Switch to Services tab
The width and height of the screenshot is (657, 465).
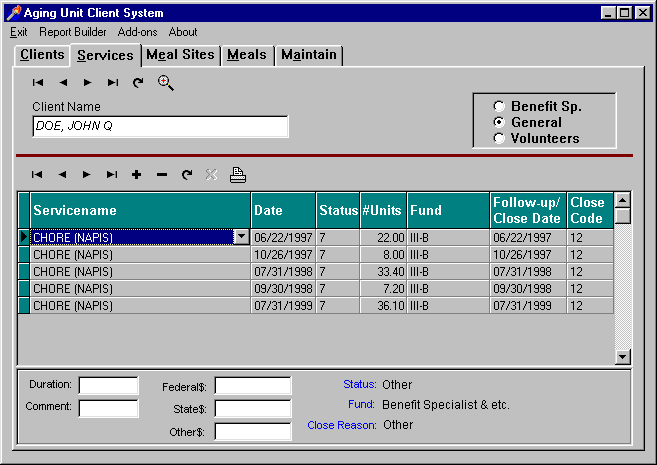105,55
